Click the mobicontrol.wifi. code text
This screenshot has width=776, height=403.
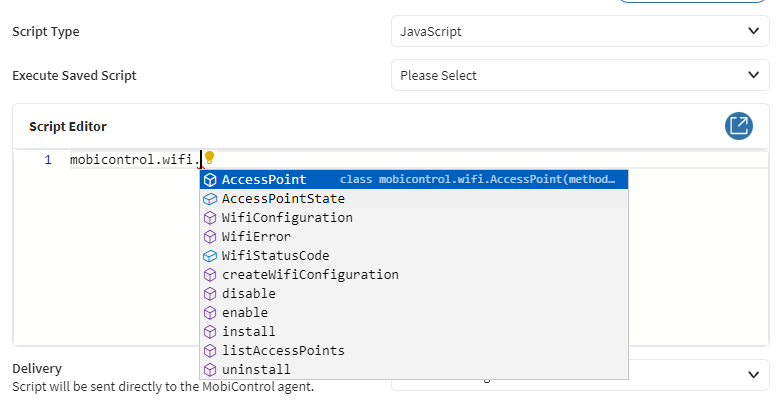pyautogui.click(x=134, y=160)
